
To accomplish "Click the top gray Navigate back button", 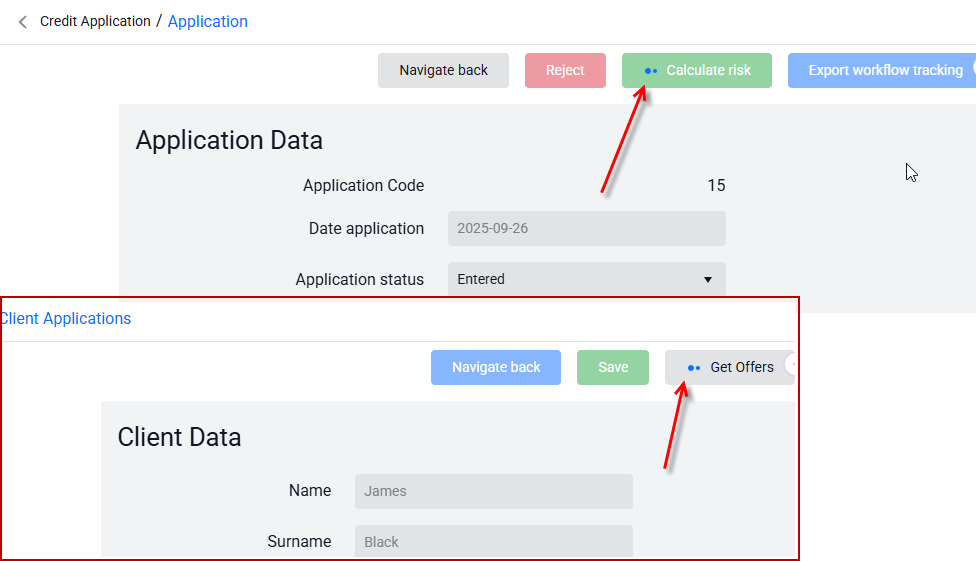I will (x=443, y=70).
